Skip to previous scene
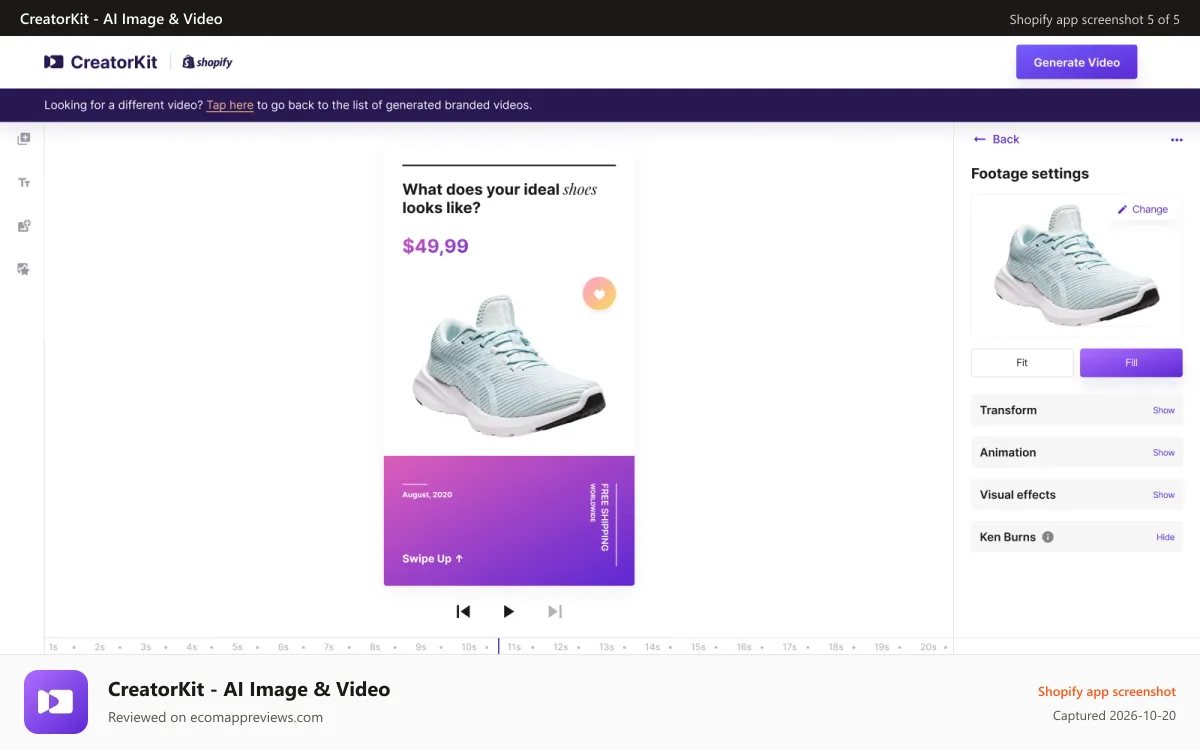1200x750 pixels. (x=463, y=611)
